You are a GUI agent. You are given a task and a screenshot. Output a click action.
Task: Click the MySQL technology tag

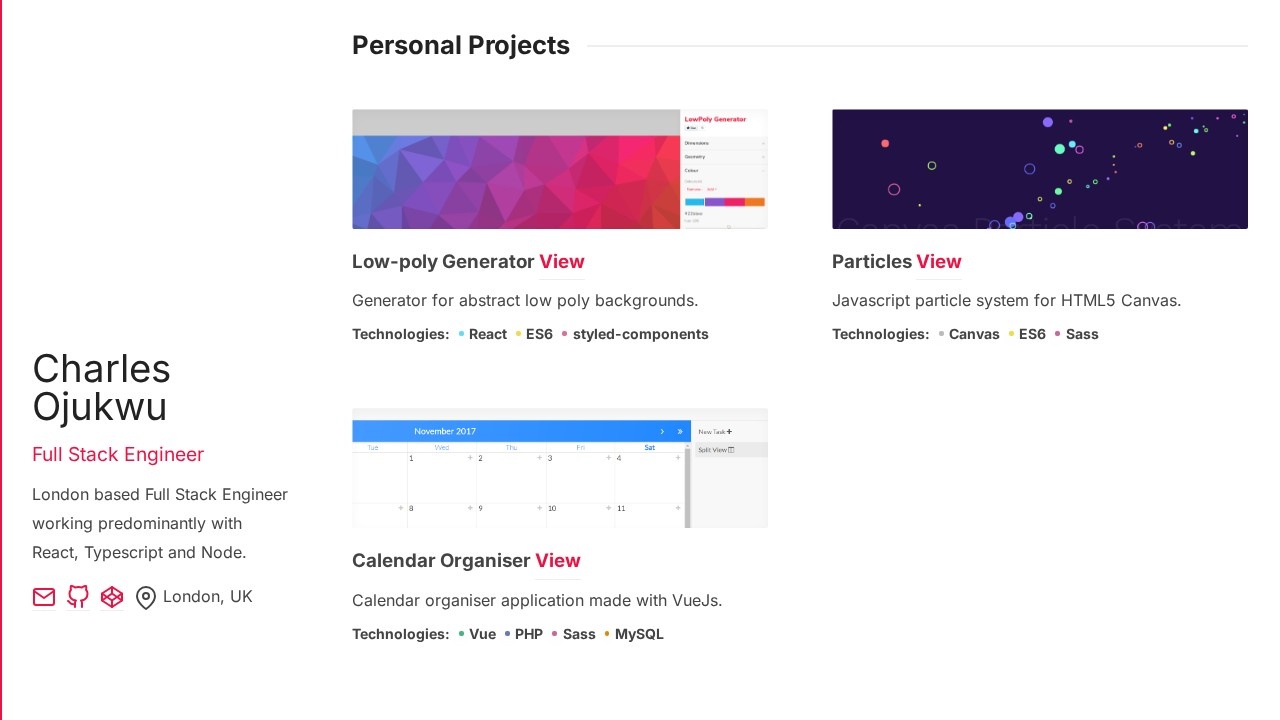pos(638,635)
